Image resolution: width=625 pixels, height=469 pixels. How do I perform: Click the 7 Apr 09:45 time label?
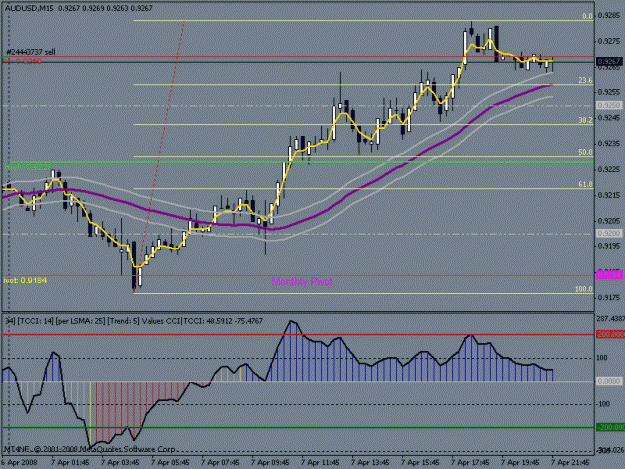tap(270, 463)
